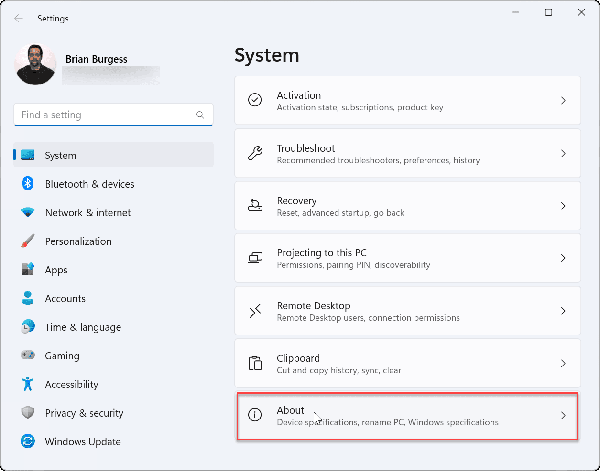600x471 pixels.
Task: Click Projecting to this PC icon
Action: coord(255,258)
